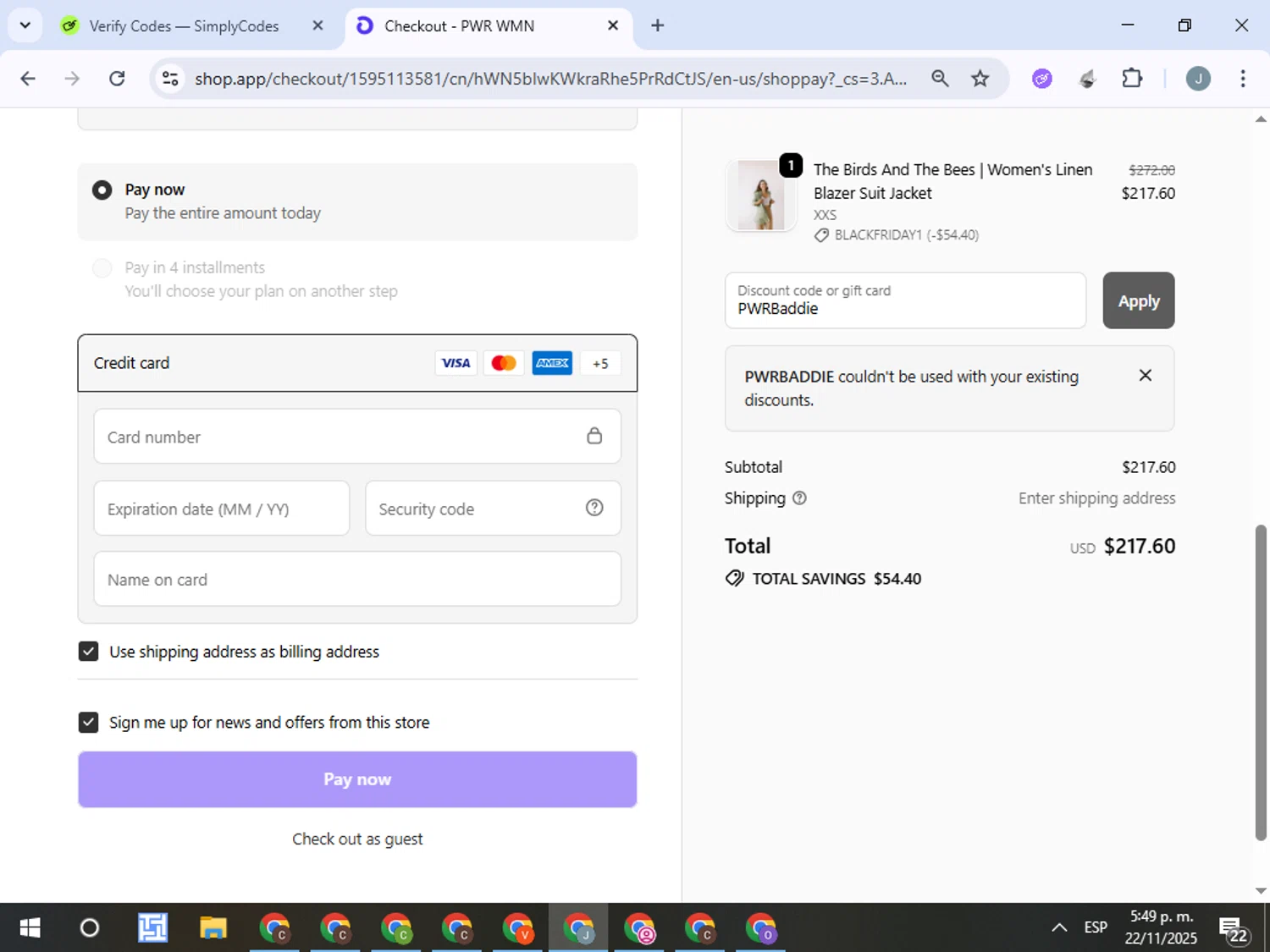Screen dimensions: 1270x952
Task: Click the blazer product thumbnail
Action: coord(761,195)
